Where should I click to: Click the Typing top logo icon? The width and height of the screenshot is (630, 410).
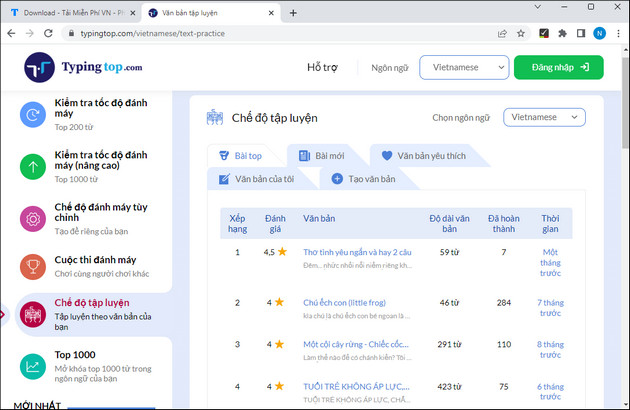click(40, 68)
